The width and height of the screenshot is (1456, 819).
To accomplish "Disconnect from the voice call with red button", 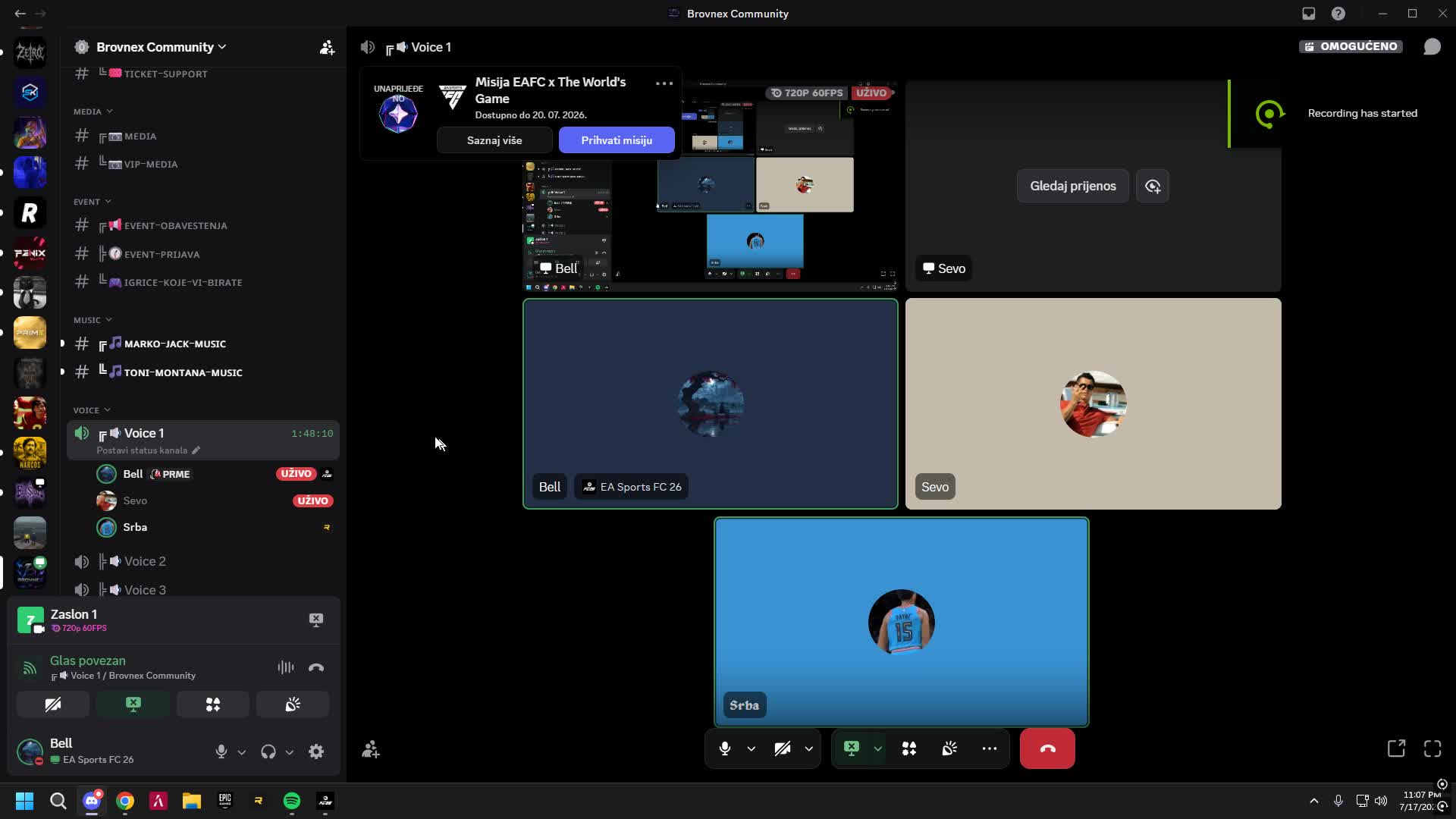I will tap(1047, 748).
